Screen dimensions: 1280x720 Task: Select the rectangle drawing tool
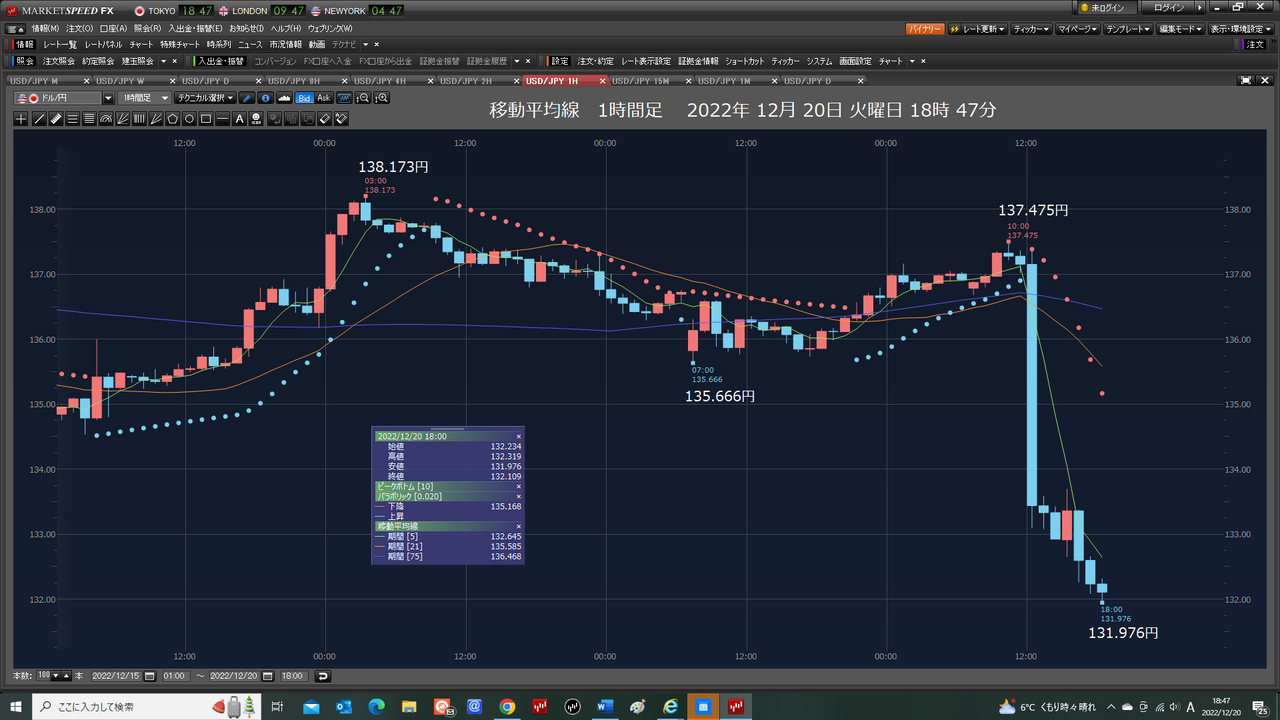click(206, 119)
